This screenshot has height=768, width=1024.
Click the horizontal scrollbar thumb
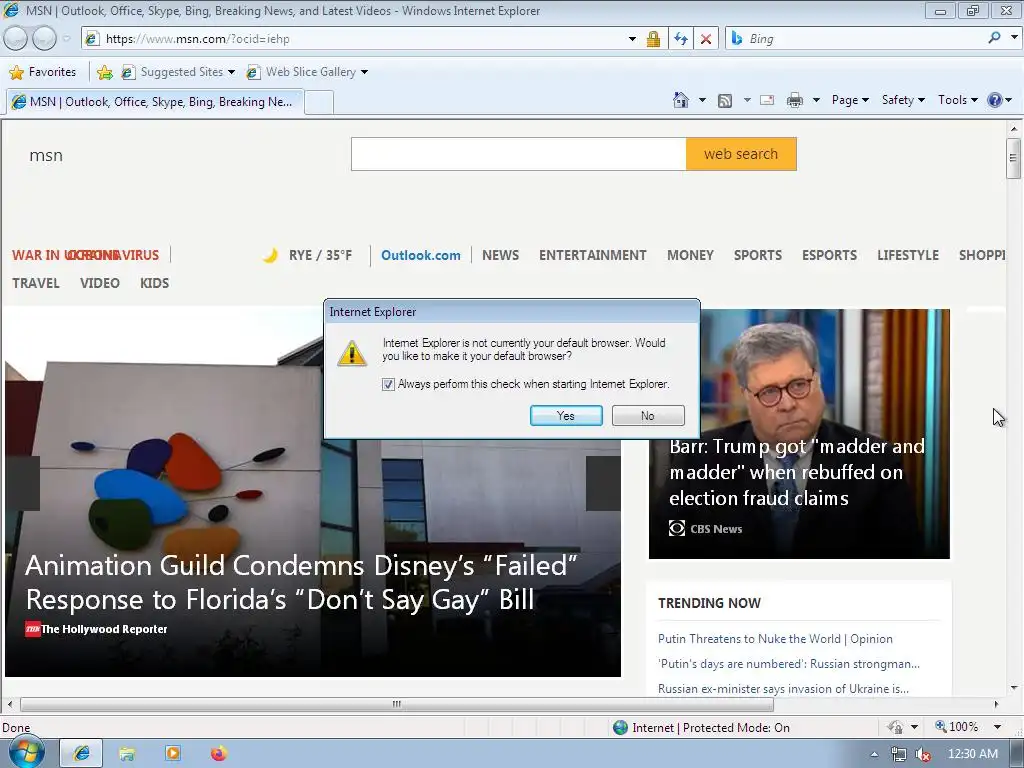396,704
